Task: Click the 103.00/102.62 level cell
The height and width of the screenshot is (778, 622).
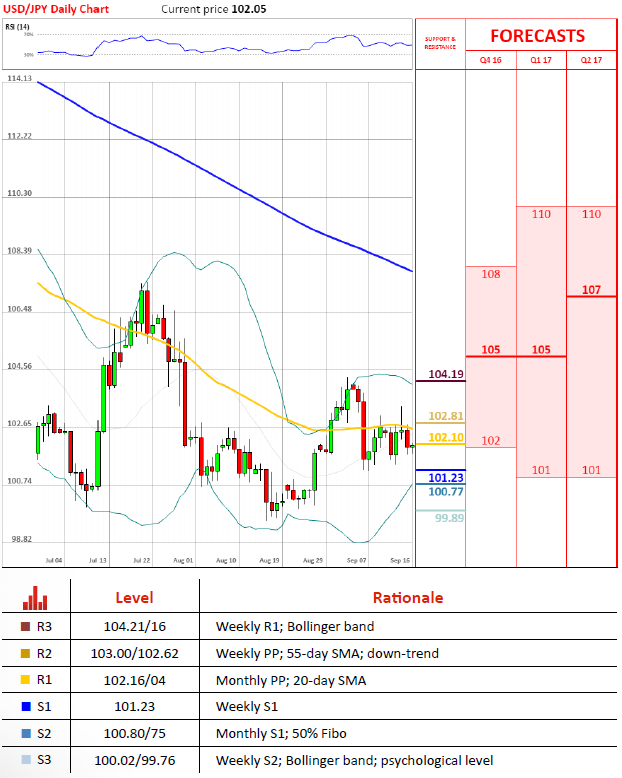Action: (x=134, y=653)
